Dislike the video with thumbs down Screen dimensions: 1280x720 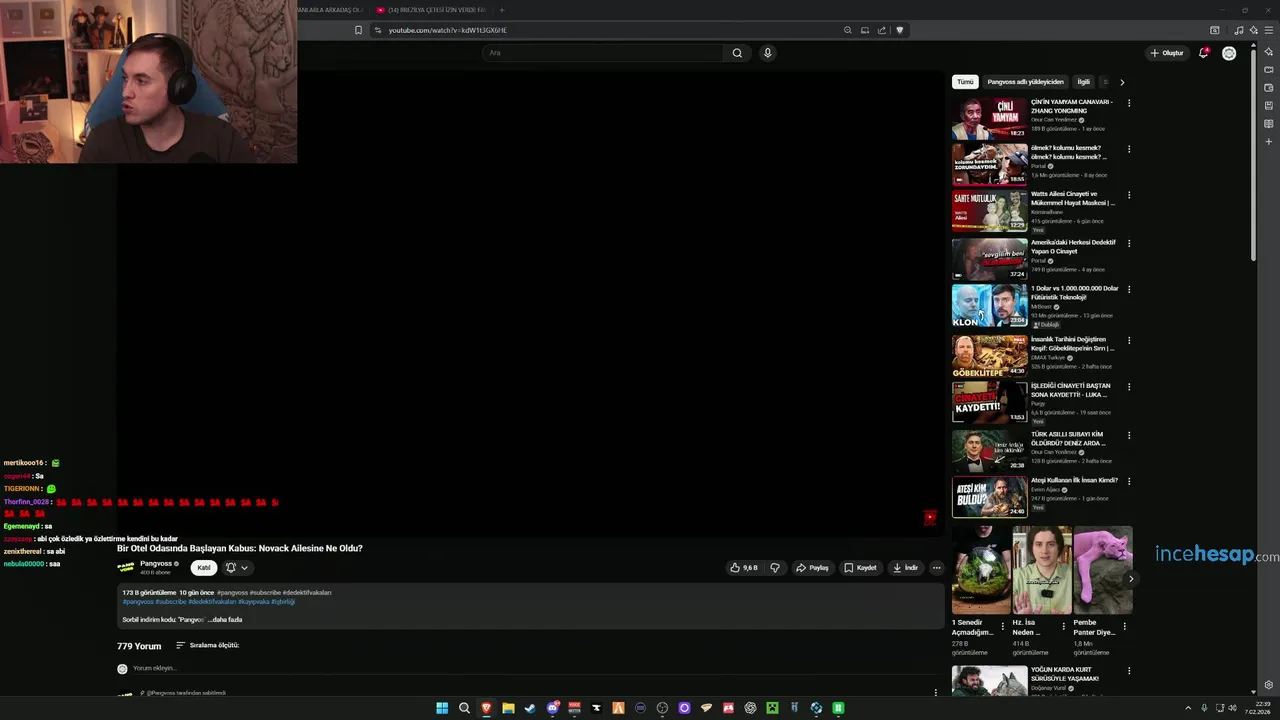tap(774, 568)
